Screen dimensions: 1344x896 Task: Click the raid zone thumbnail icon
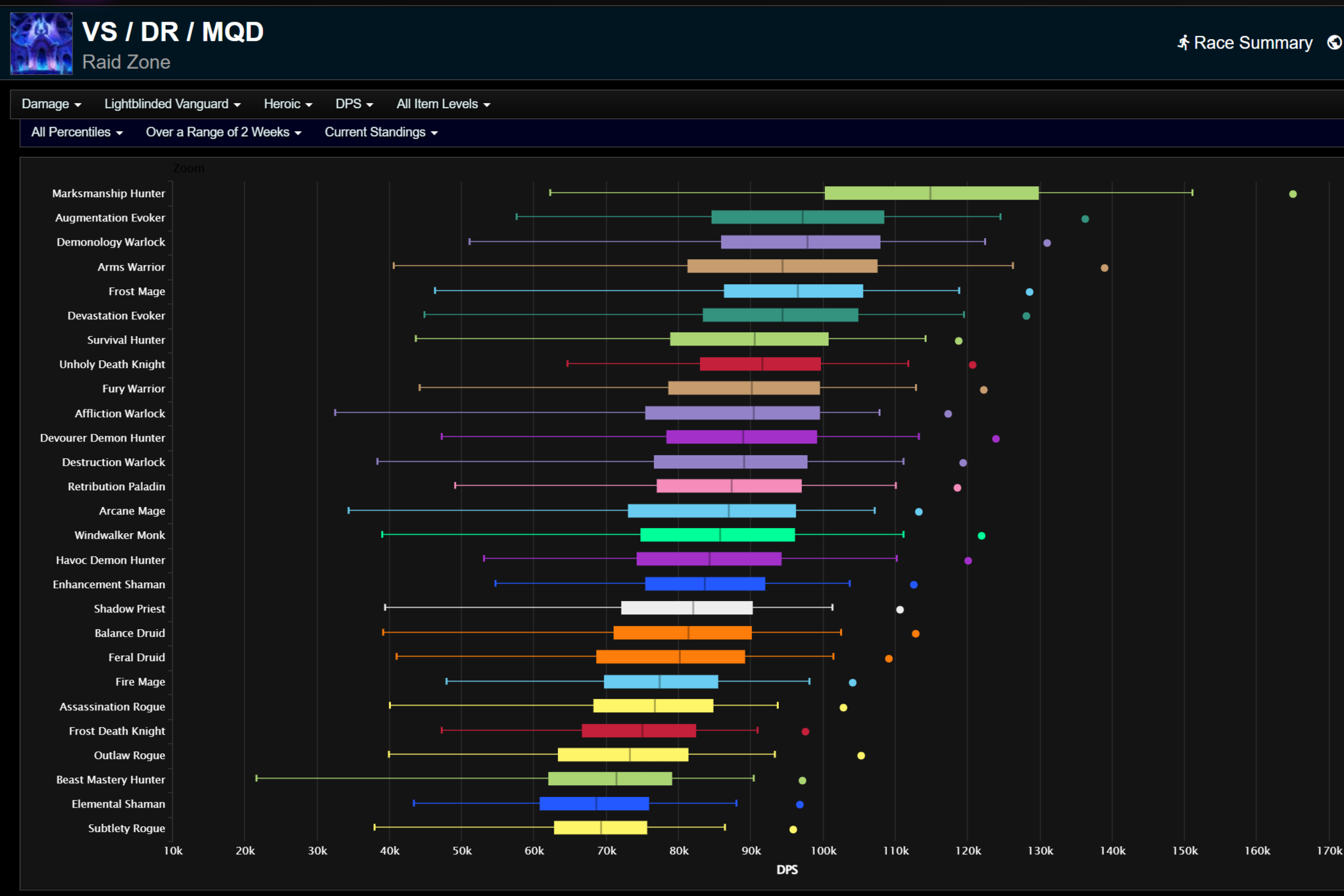click(42, 44)
